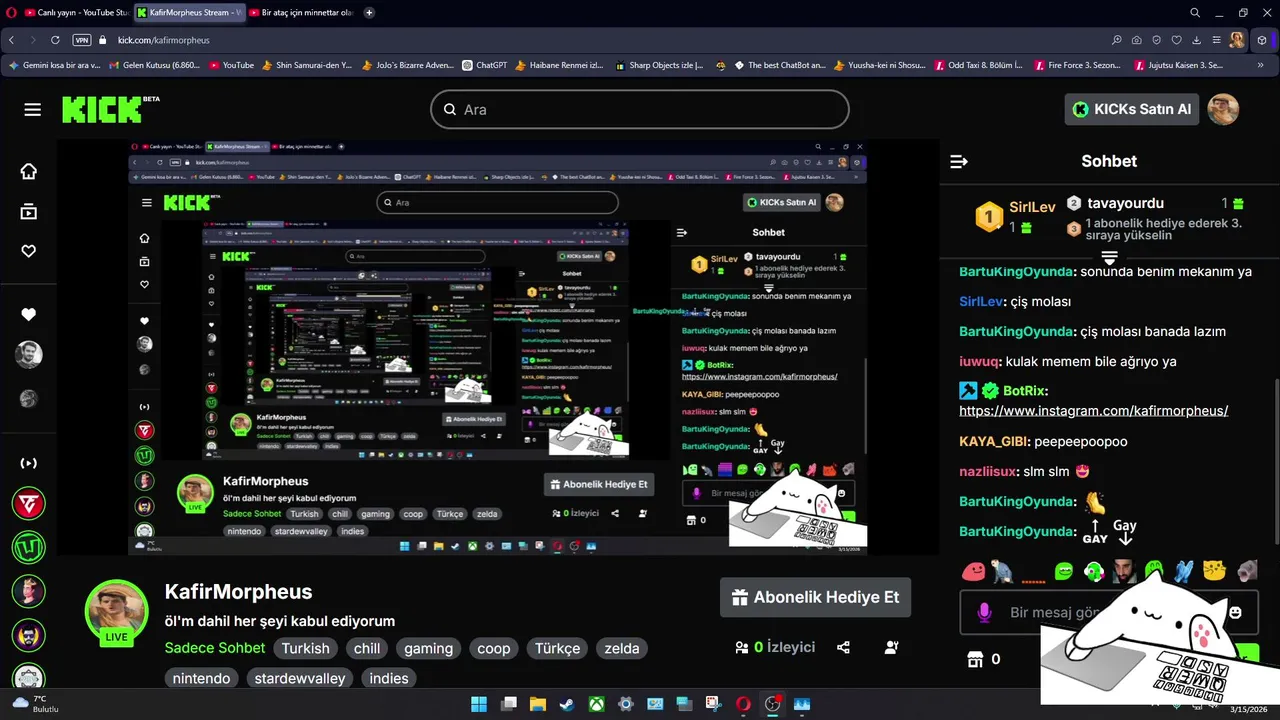
Task: Select the chill tag
Action: [x=367, y=648]
